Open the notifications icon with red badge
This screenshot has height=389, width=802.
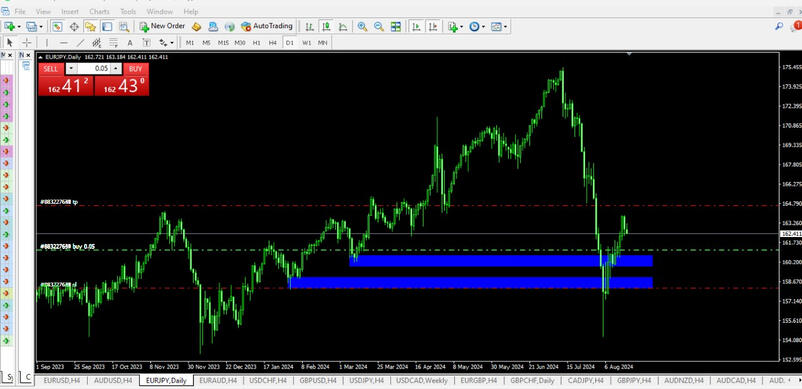(x=796, y=26)
